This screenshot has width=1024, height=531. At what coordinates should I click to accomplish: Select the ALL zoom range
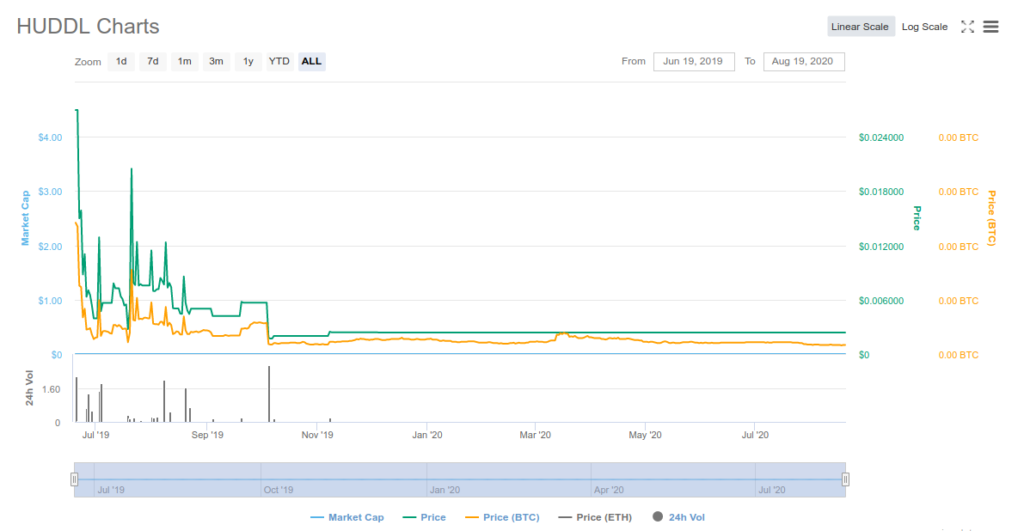click(x=312, y=61)
